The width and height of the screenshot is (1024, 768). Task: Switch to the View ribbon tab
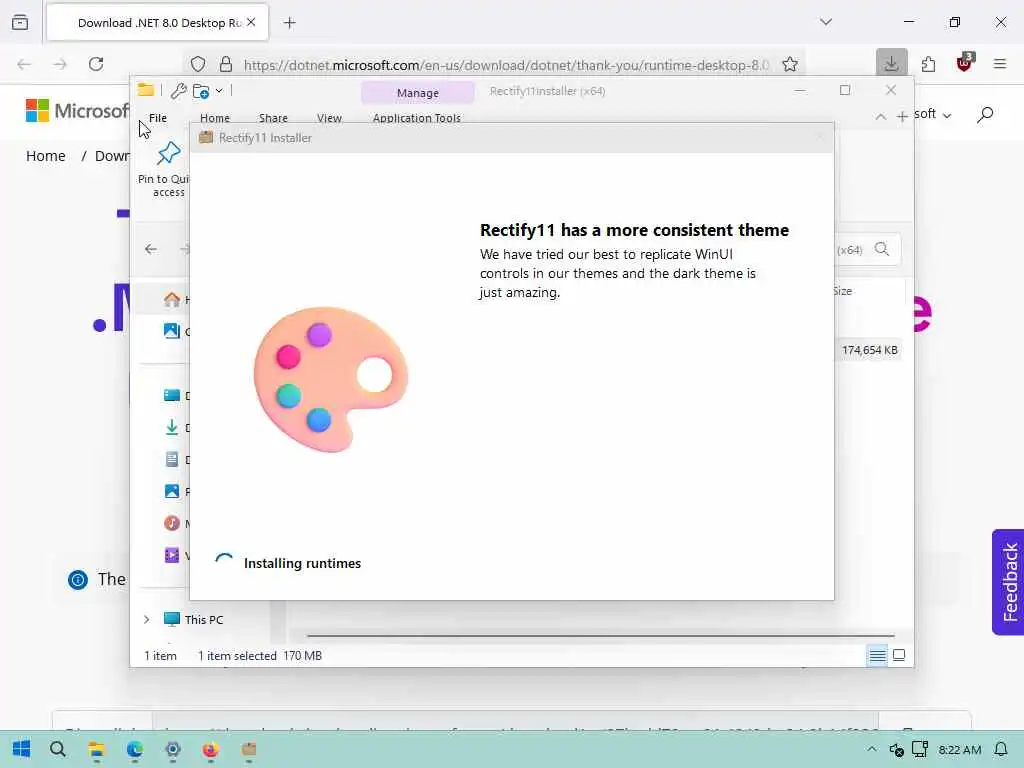(329, 118)
